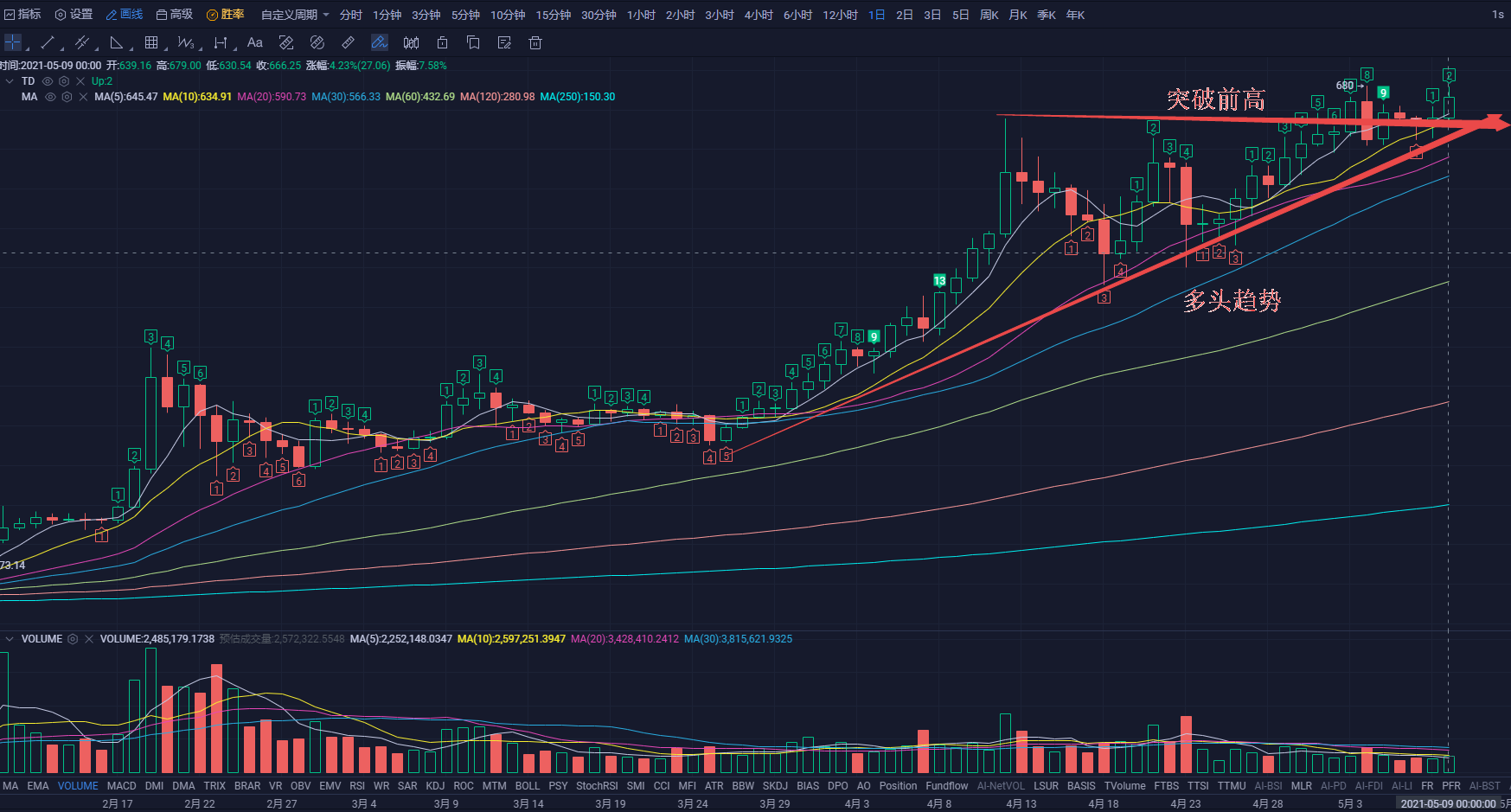Remove the MA indicator with its X

pyautogui.click(x=83, y=97)
